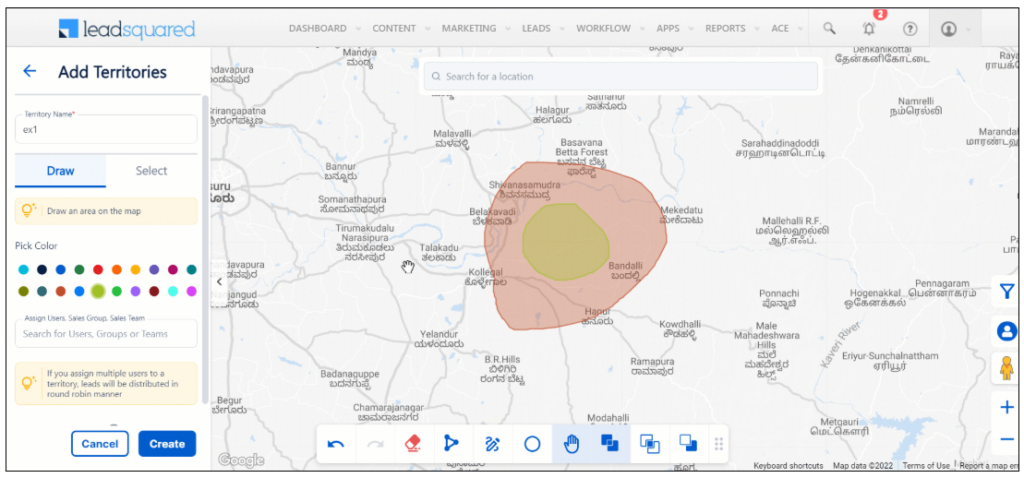The image size is (1024, 478).
Task: Open the notifications bell
Action: click(x=868, y=29)
